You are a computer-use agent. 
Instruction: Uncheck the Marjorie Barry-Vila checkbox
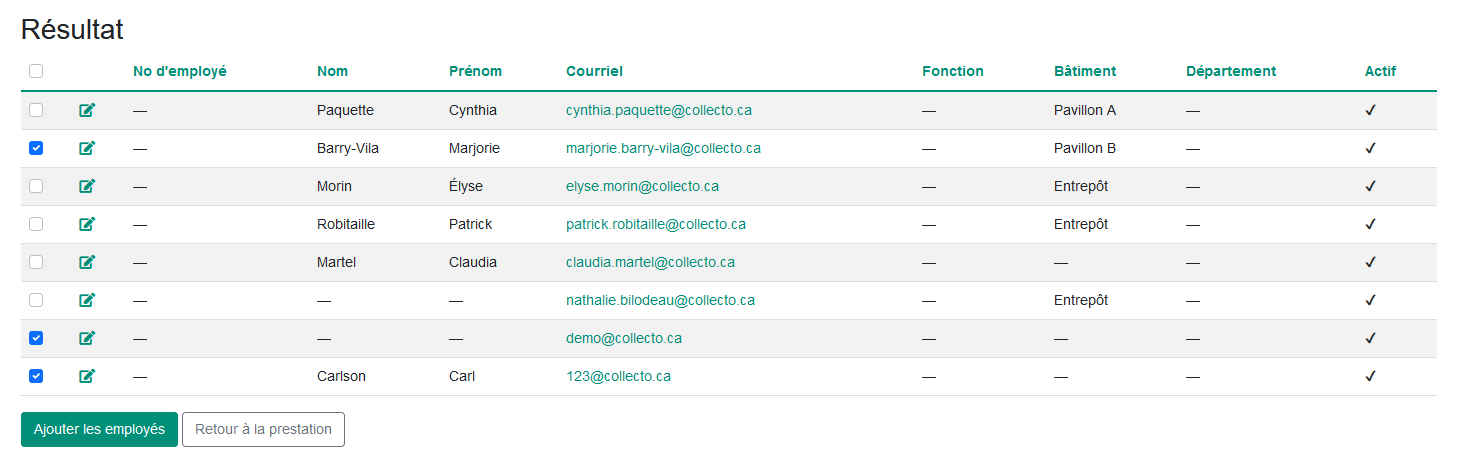pos(36,148)
